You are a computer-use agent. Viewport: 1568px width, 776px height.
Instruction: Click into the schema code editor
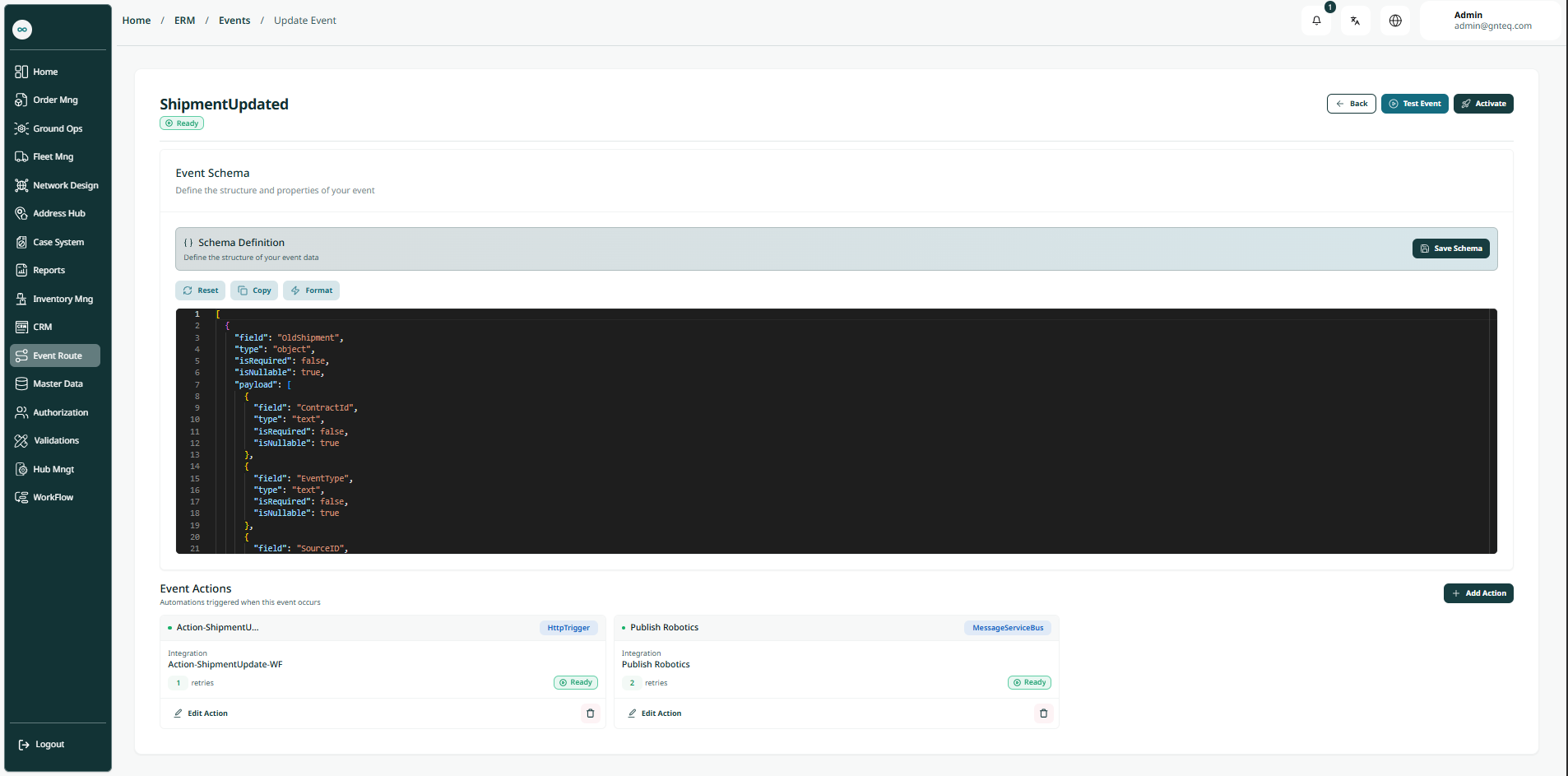pos(836,431)
